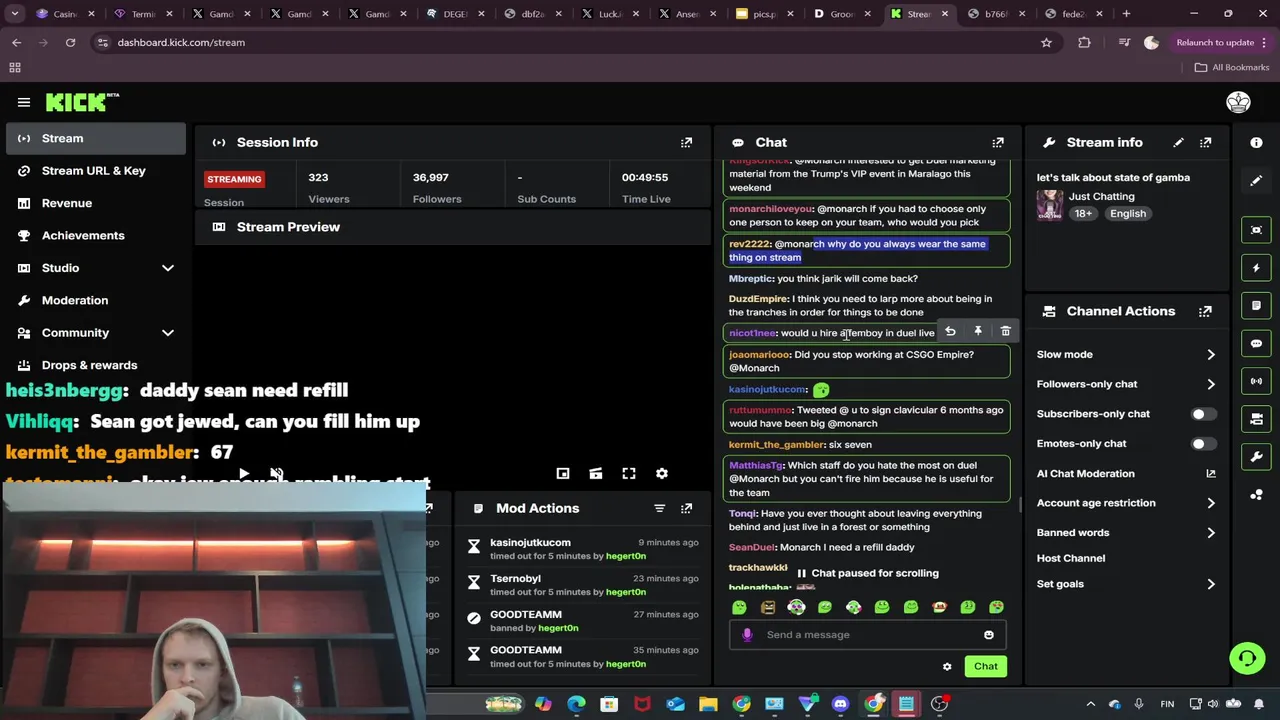This screenshot has height=720, width=1280.
Task: Click the green Chat send button
Action: pyautogui.click(x=985, y=666)
